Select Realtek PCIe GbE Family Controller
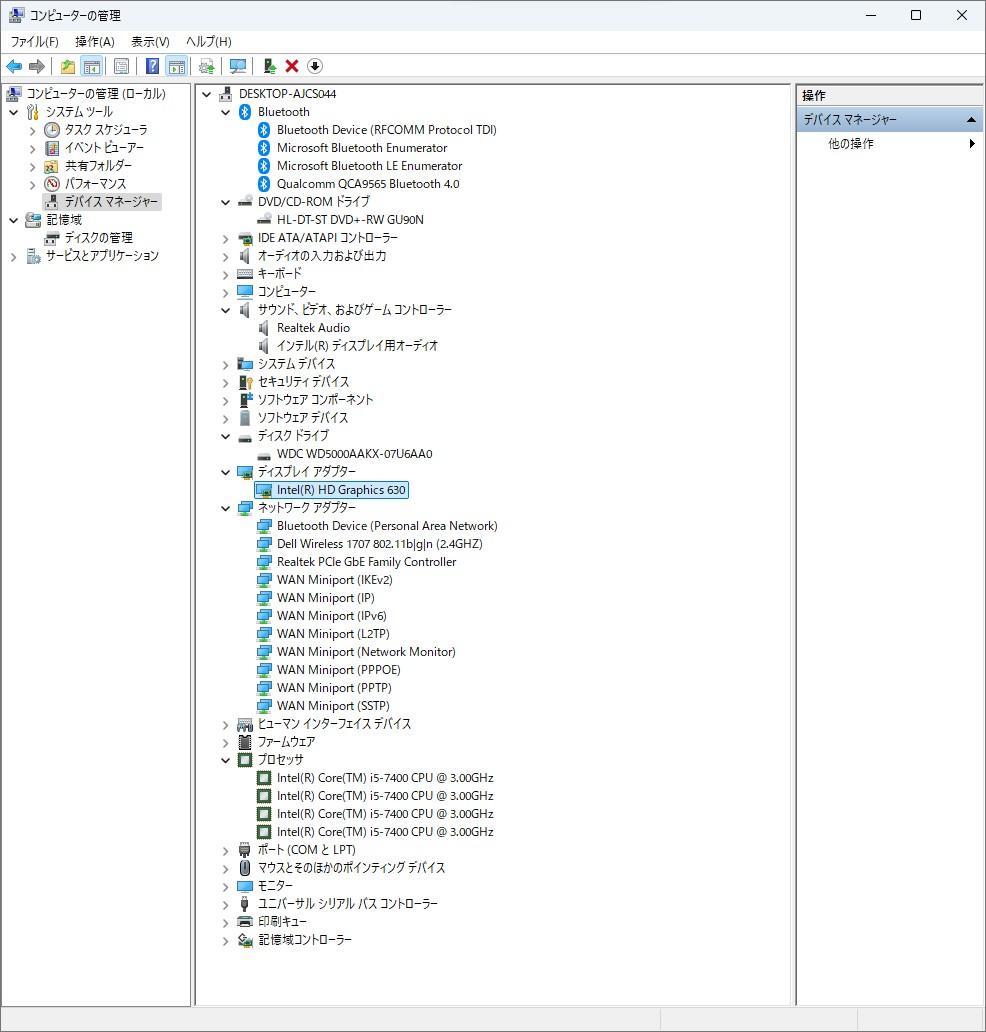Viewport: 986px width, 1032px height. coord(366,562)
